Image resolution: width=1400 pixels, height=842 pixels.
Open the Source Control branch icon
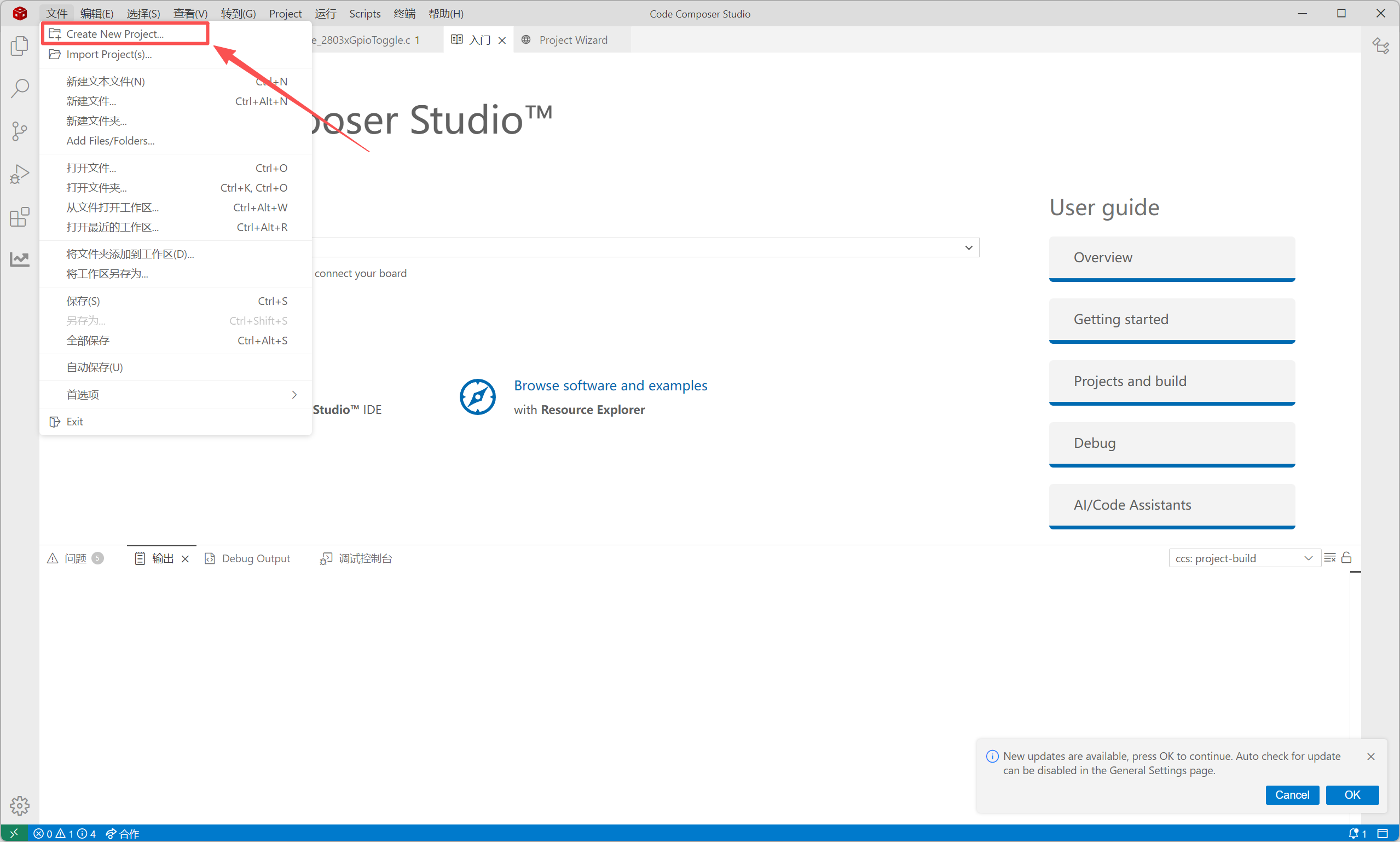19,131
